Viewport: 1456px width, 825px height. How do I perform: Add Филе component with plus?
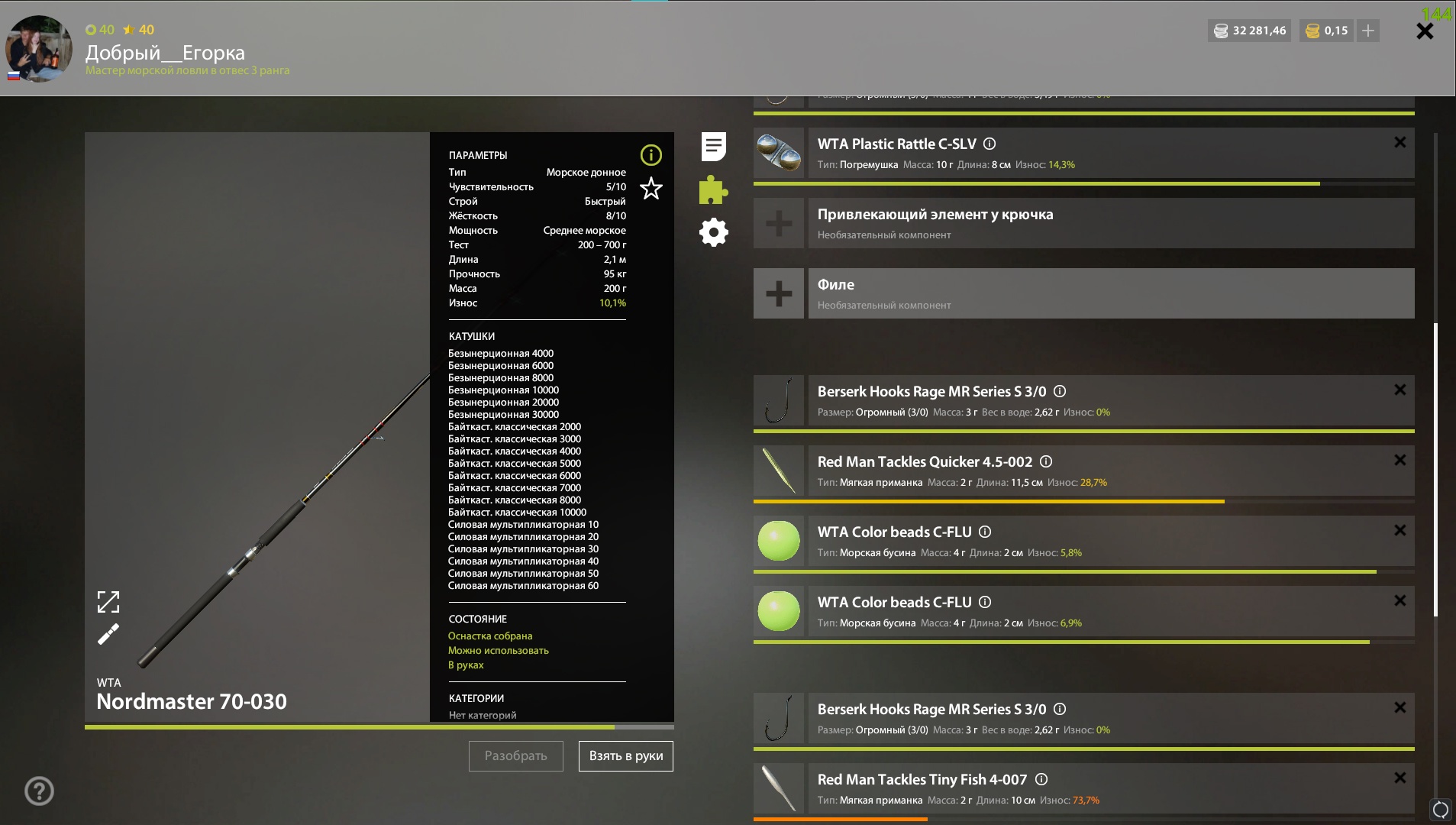779,293
